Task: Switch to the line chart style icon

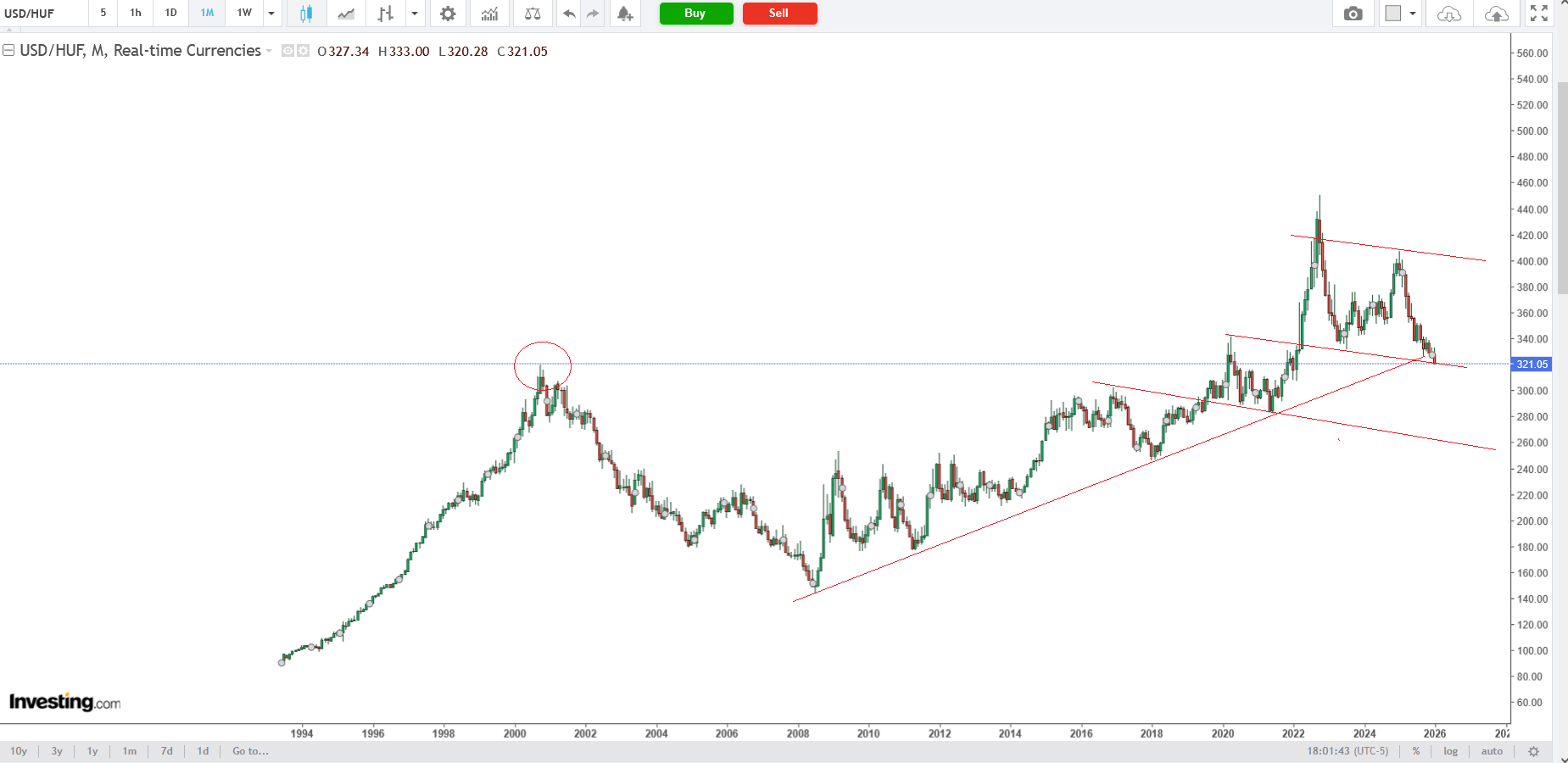Action: [346, 14]
